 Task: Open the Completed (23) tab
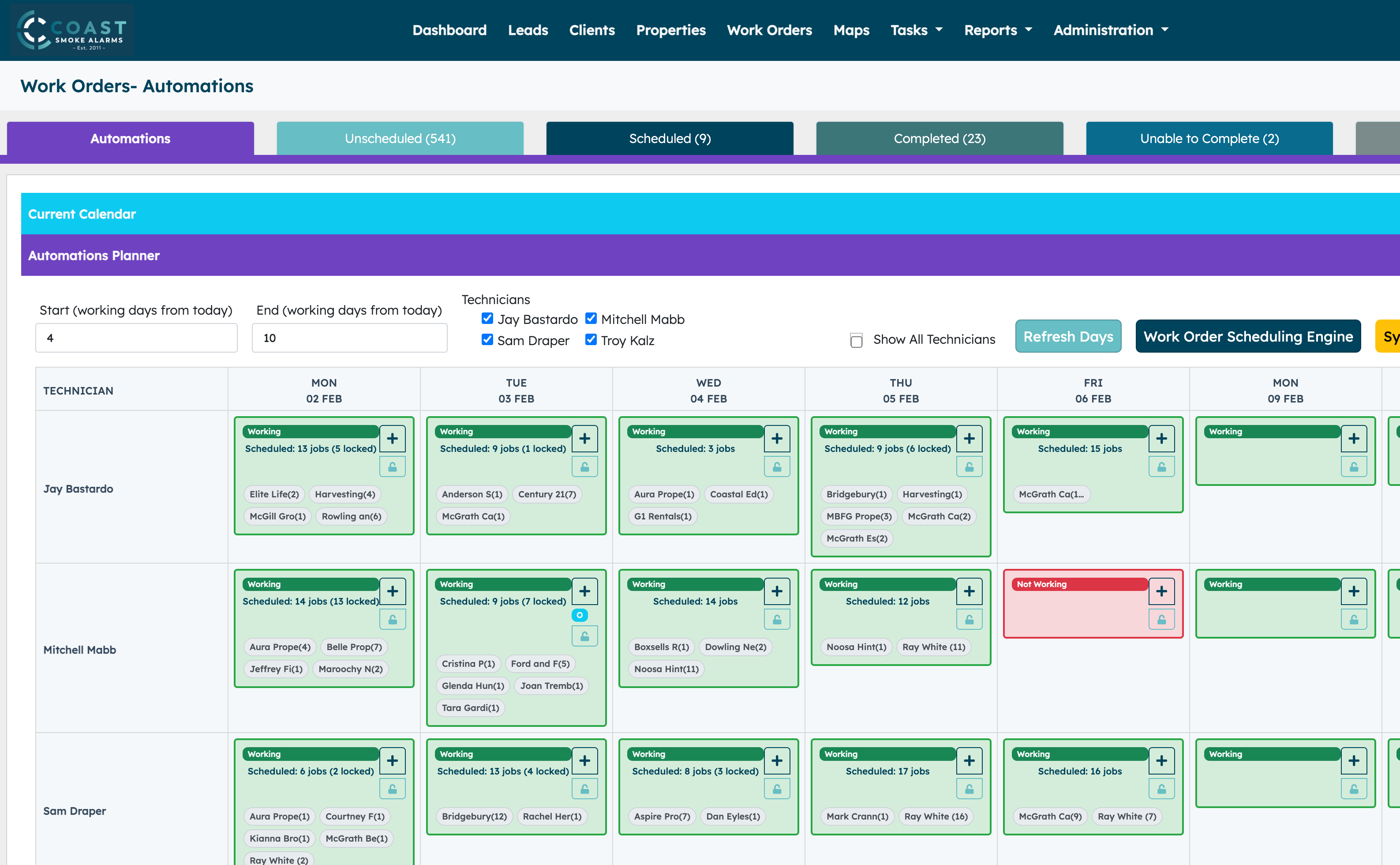(x=939, y=139)
